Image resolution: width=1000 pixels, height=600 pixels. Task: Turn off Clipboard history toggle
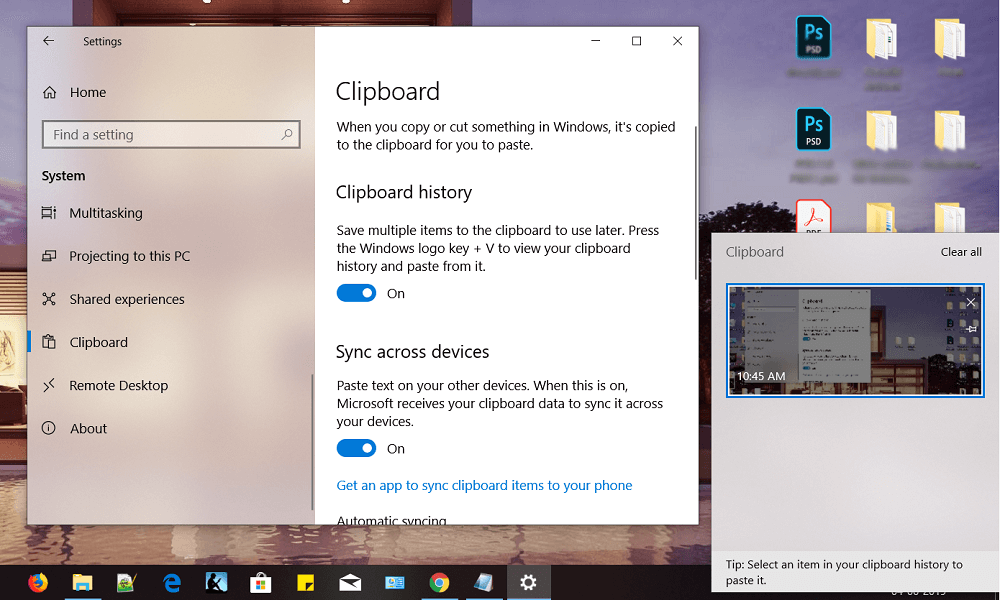click(356, 293)
